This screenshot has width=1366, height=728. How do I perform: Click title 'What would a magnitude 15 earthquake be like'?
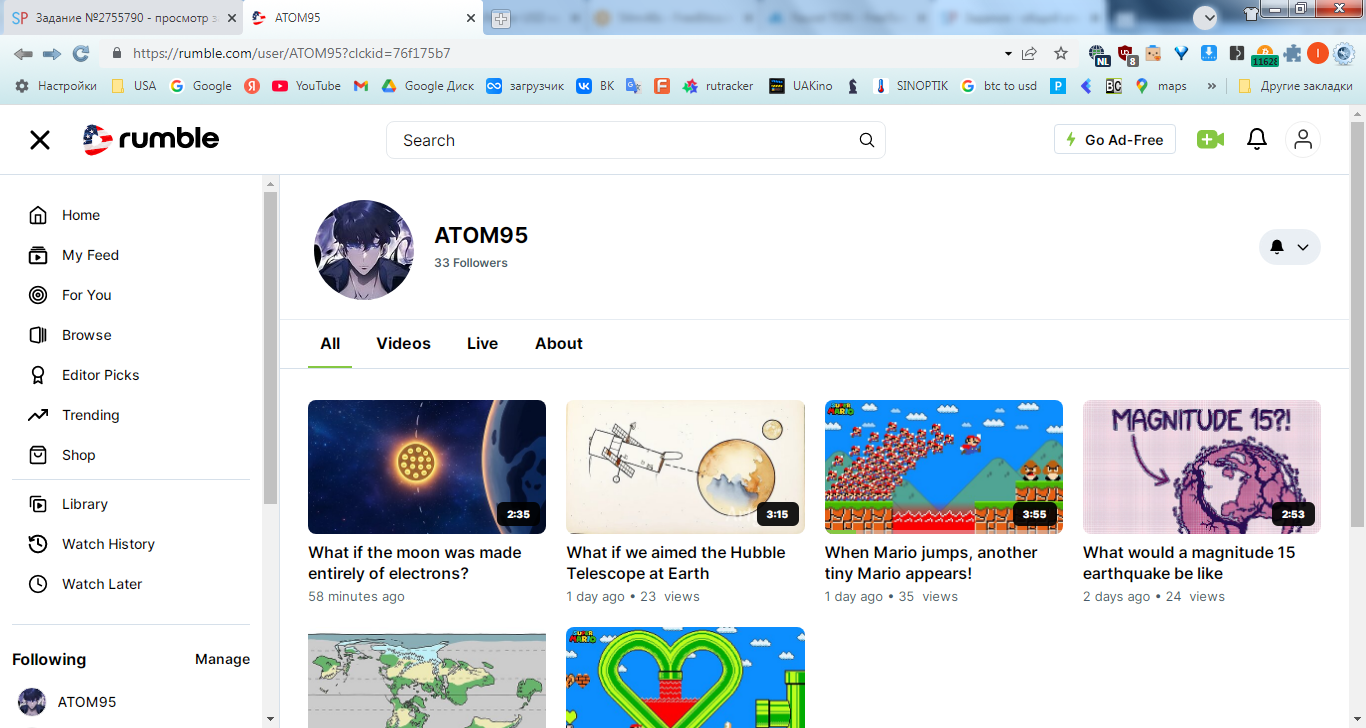pyautogui.click(x=1189, y=563)
